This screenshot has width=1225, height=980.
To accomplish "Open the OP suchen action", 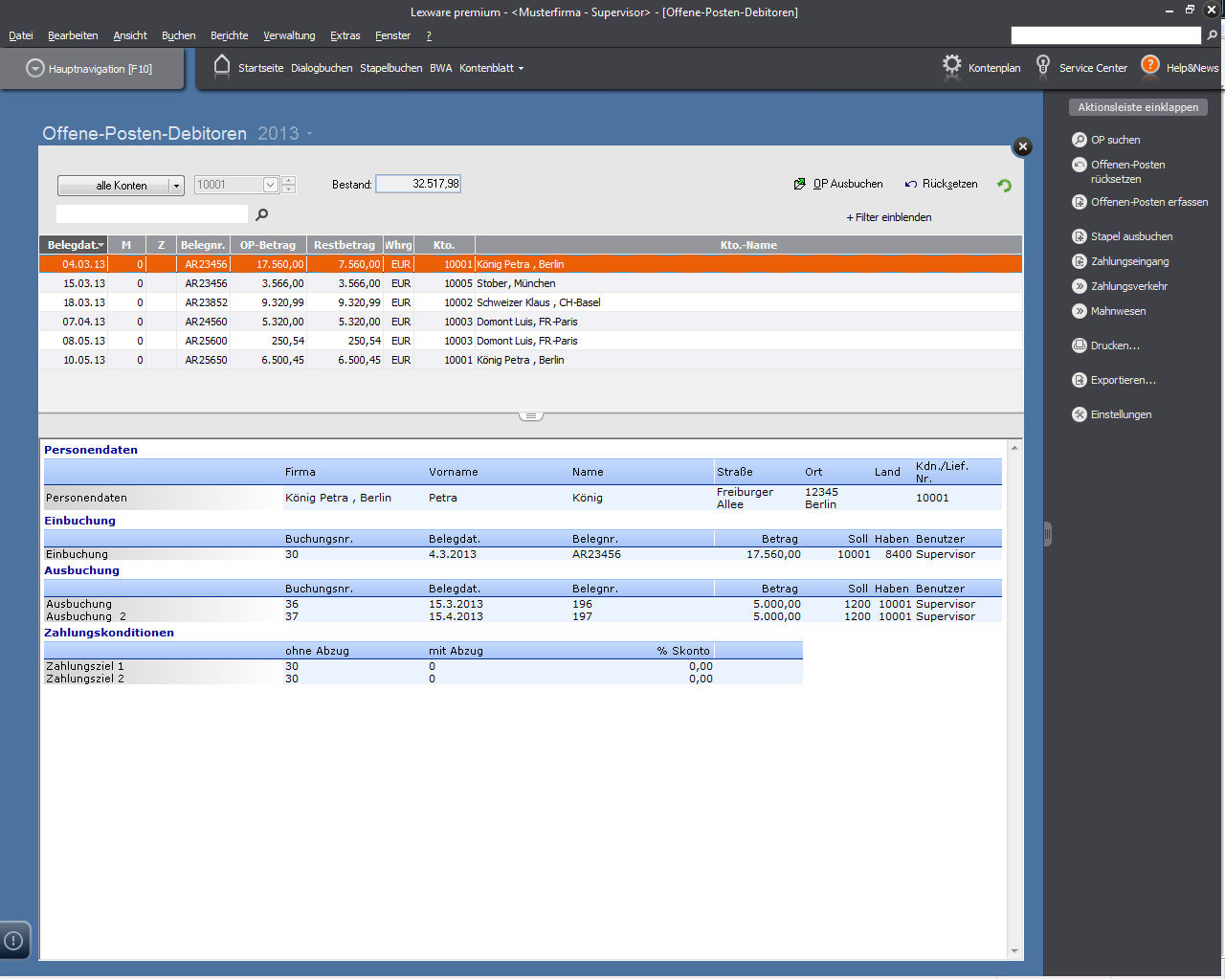I will (1114, 140).
